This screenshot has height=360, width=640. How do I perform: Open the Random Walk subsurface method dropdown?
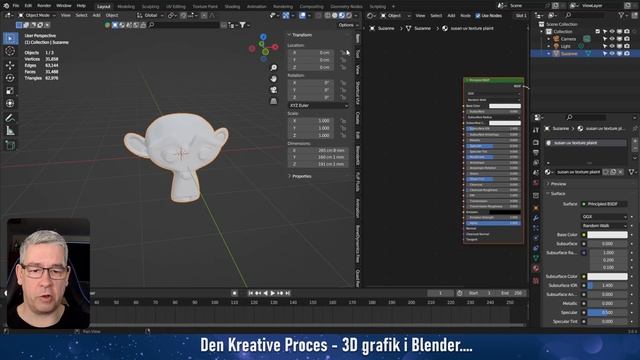click(x=604, y=226)
